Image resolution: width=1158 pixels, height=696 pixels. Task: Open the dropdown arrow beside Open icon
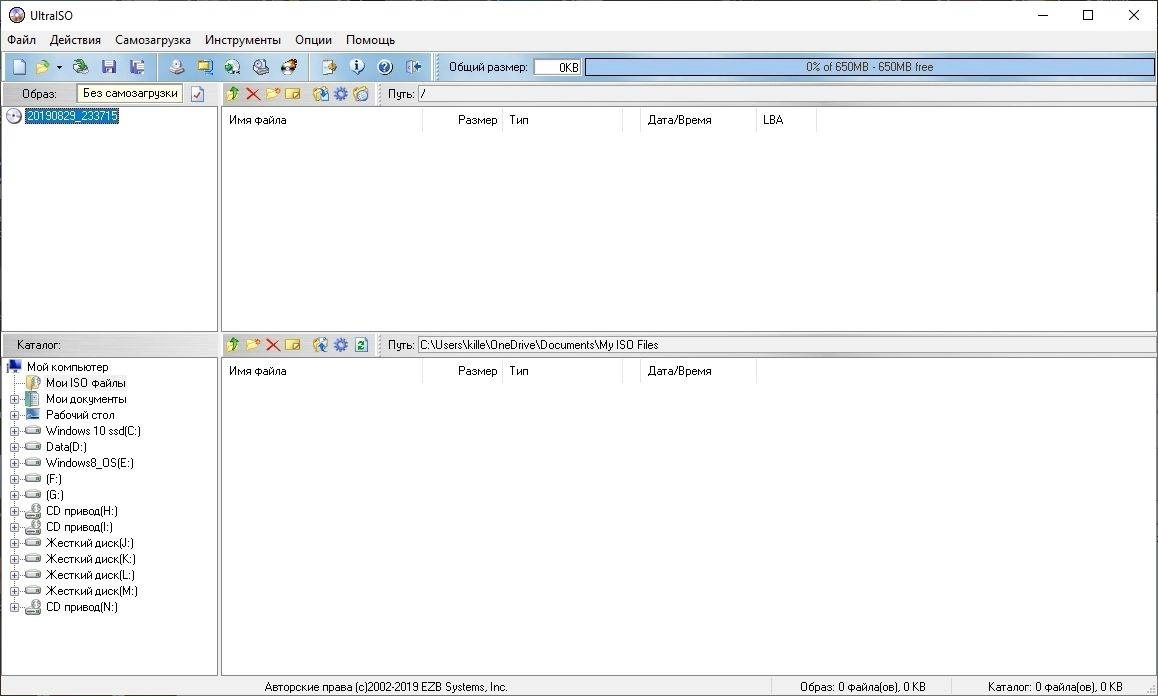(59, 67)
